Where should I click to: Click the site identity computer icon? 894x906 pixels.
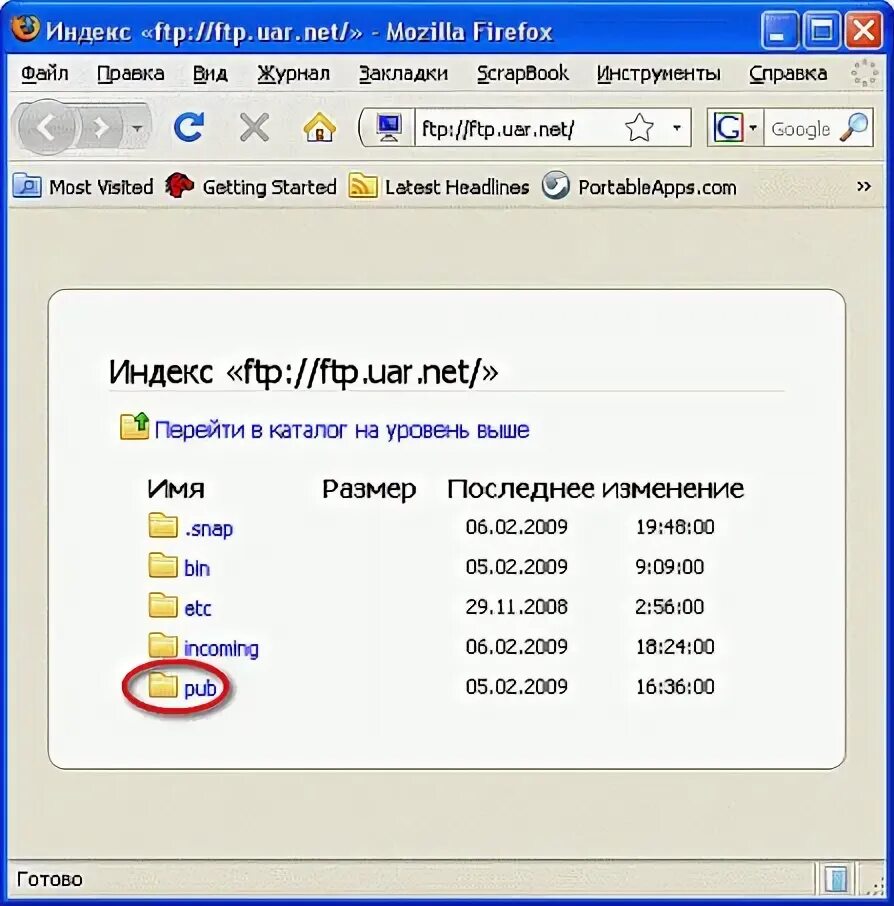point(389,128)
